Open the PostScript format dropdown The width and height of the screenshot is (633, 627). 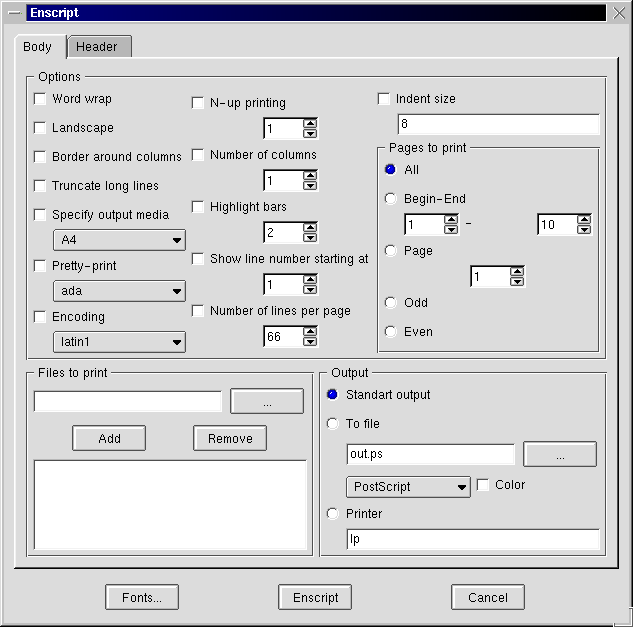pos(408,487)
